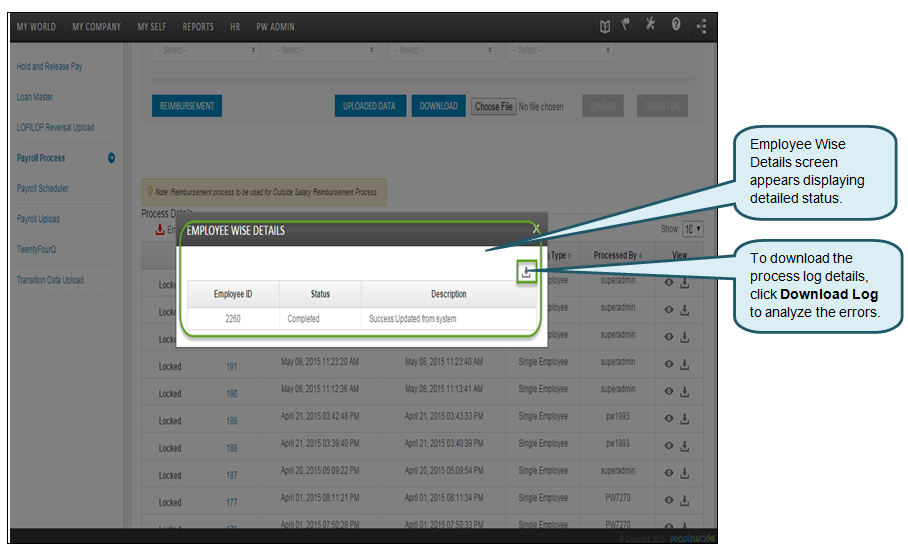
Task: Click eye icon for row 187
Action: (669, 474)
